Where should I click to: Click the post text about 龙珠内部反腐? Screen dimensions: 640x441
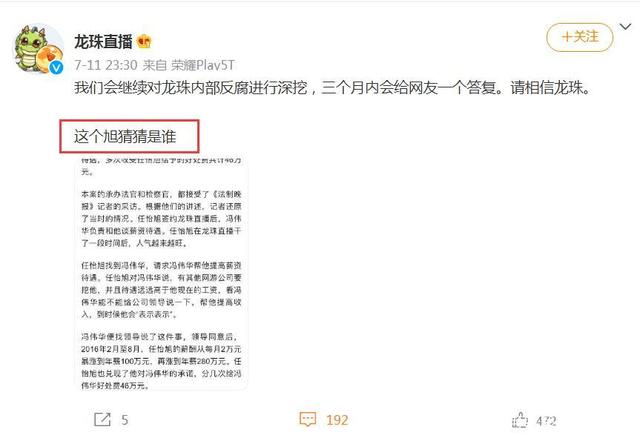point(333,88)
